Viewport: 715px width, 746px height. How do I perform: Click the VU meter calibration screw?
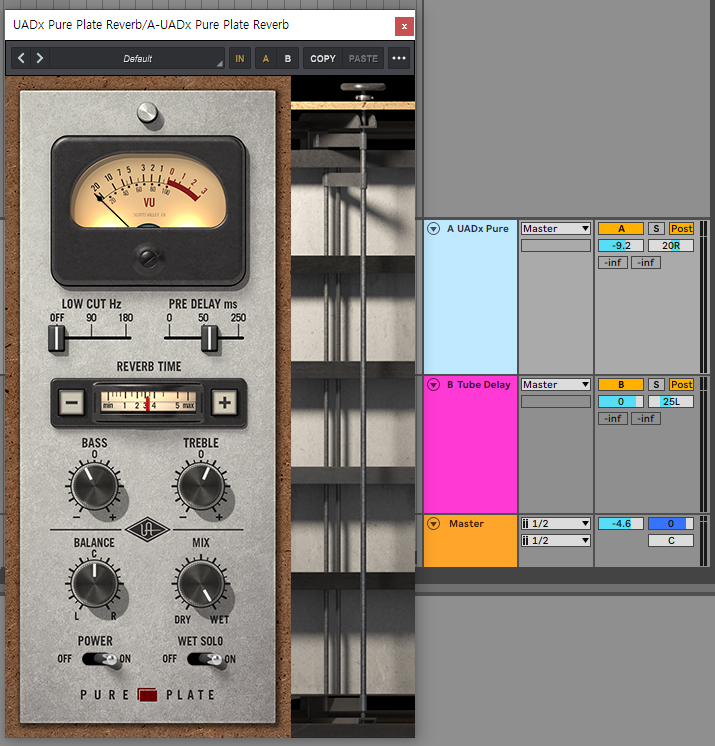pos(147,257)
